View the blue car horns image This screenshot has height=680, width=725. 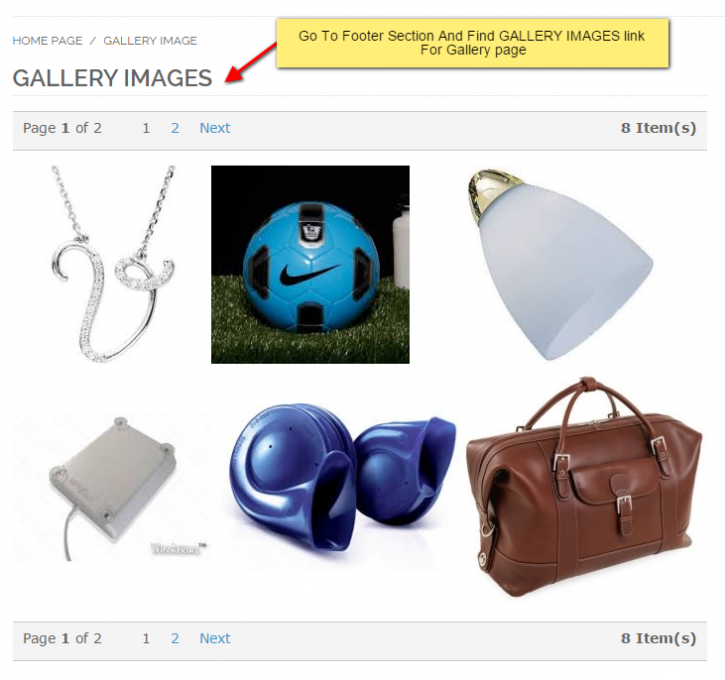(342, 476)
